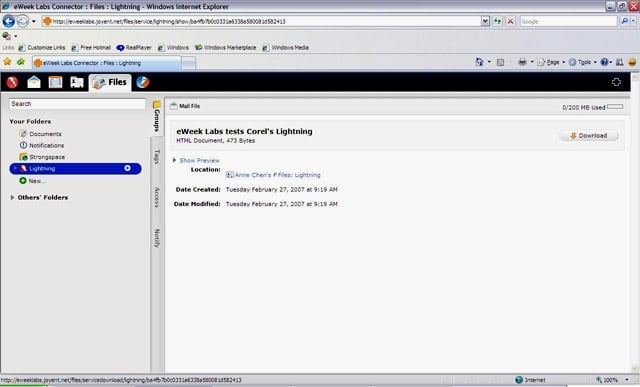This screenshot has height=387, width=640.
Task: Open Free Hotmail favorite link
Action: [x=91, y=48]
